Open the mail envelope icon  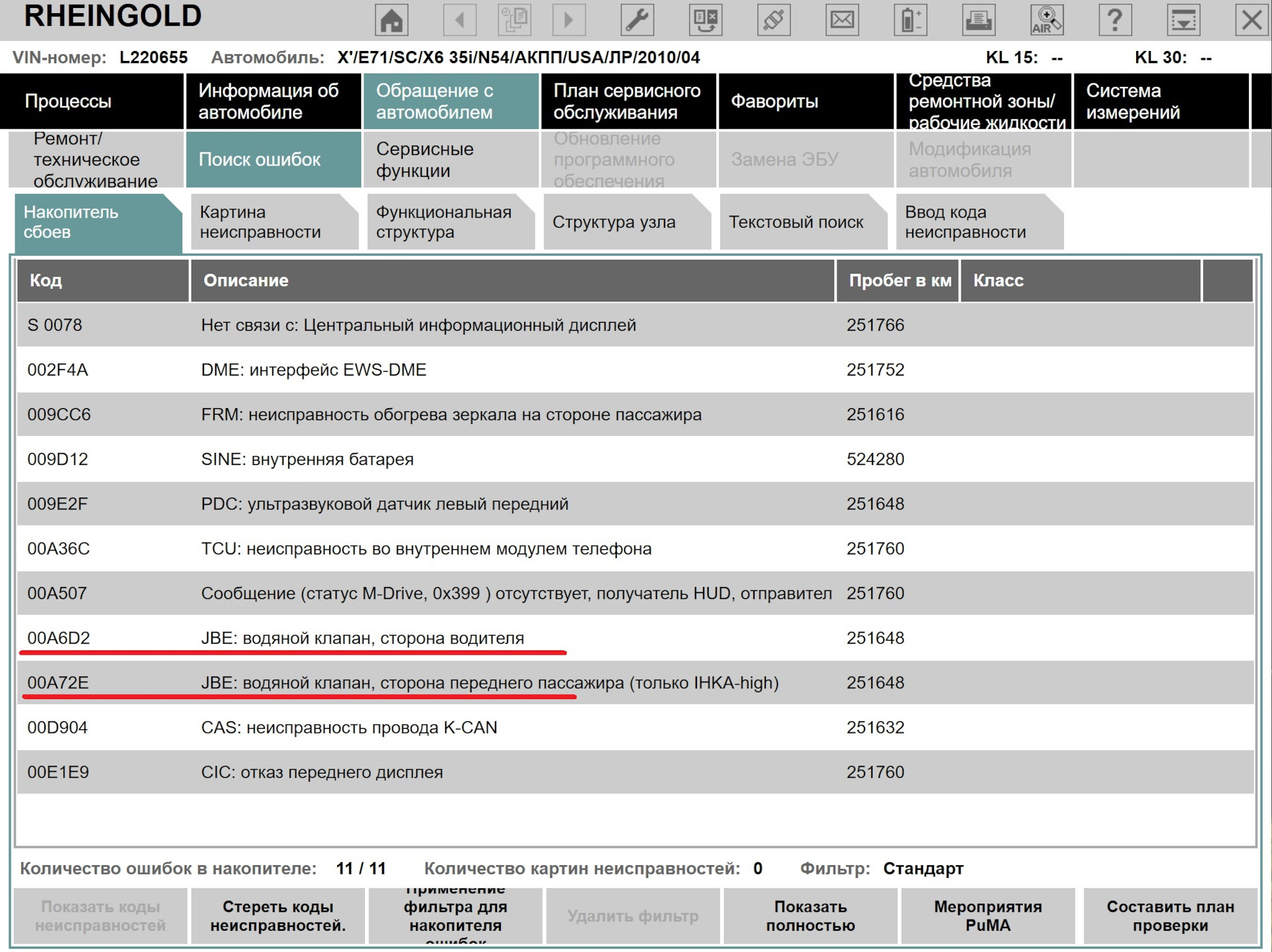click(842, 20)
